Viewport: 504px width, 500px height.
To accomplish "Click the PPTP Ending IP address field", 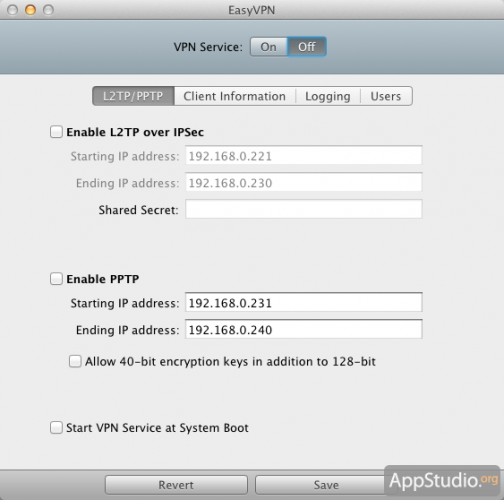I will 304,329.
